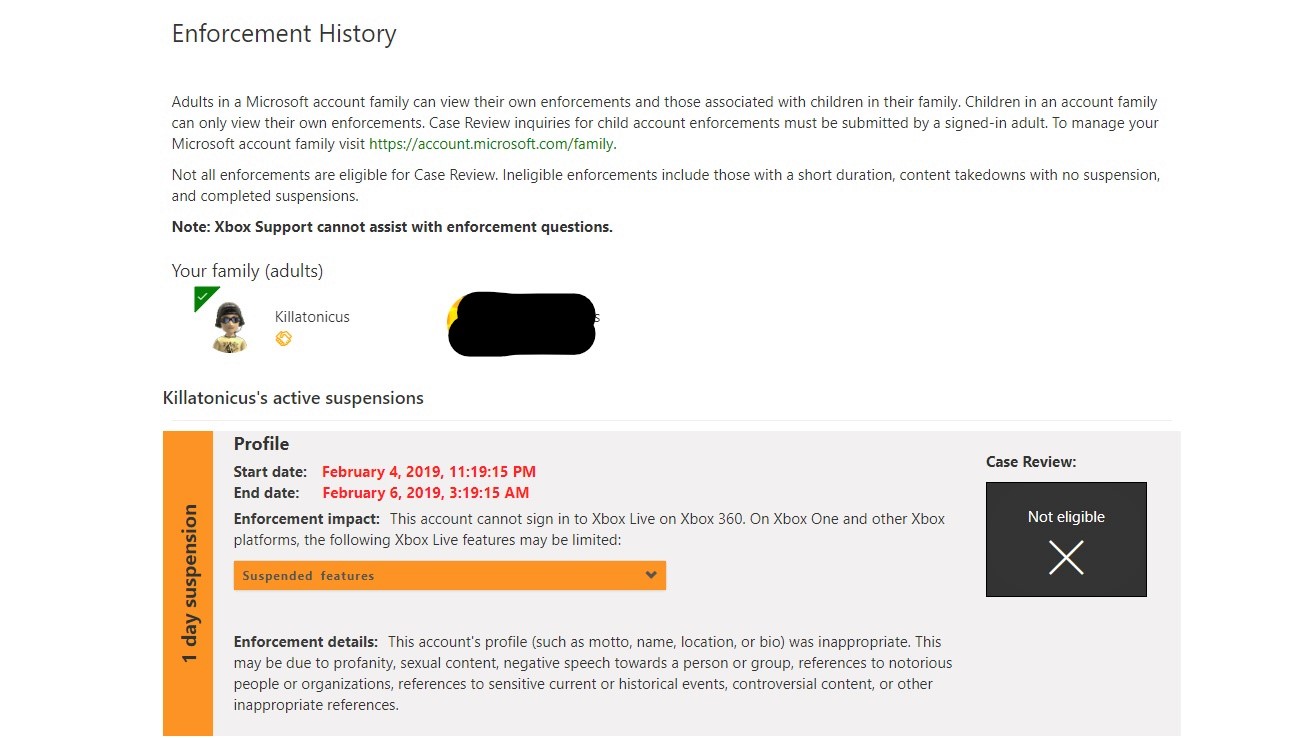Screen dimensions: 1312x738
Task: Click the February 6, 2019 end date
Action: [426, 493]
